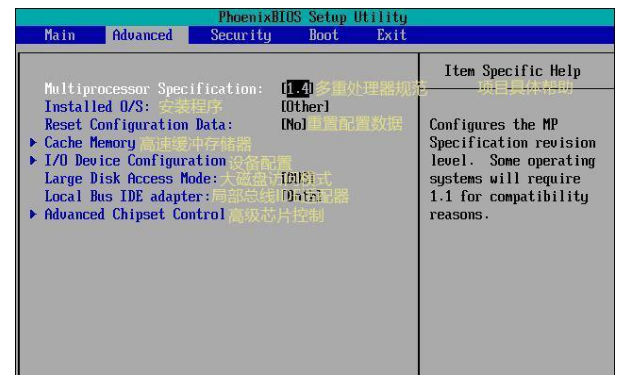The width and height of the screenshot is (618, 375).
Task: Open Advanced Chipset Control submenu
Action: [x=135, y=215]
